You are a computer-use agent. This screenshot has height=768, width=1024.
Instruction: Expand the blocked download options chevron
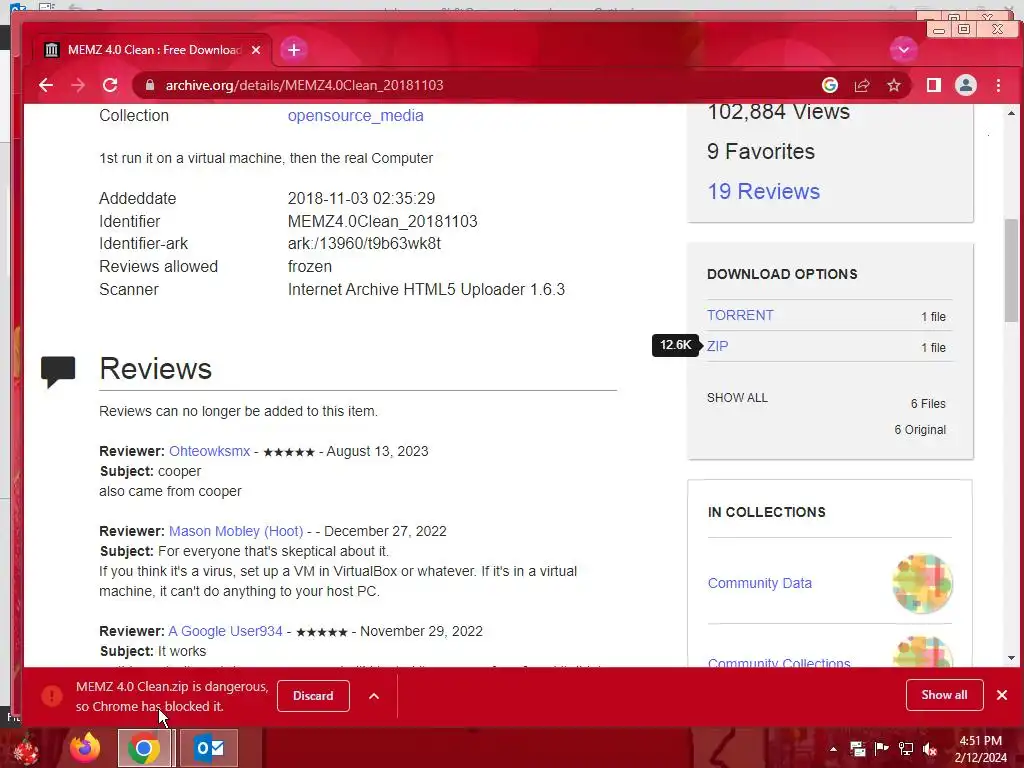pyautogui.click(x=374, y=696)
